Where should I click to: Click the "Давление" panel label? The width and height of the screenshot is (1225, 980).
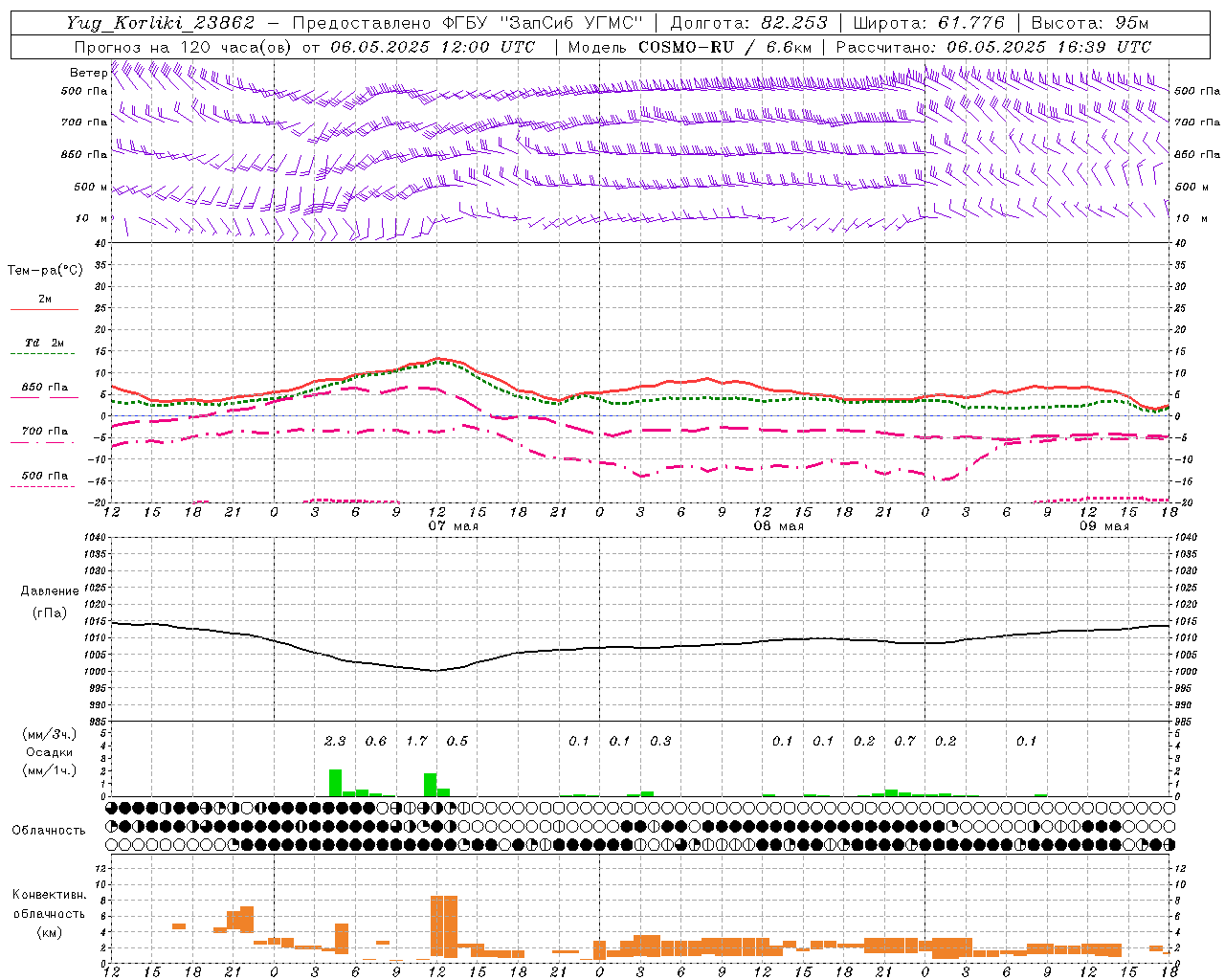pos(50,590)
